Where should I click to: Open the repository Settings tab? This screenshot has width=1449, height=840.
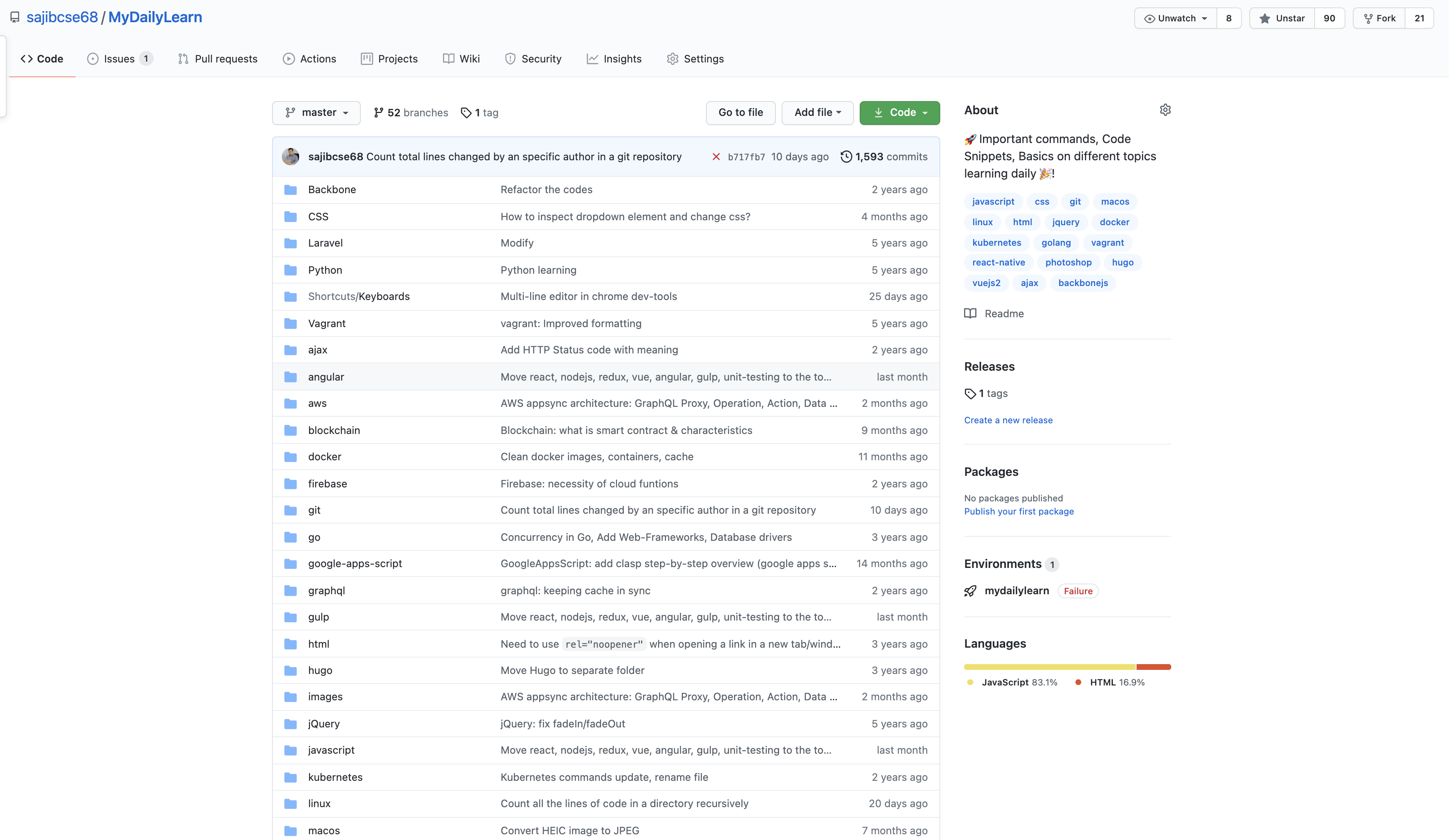695,59
